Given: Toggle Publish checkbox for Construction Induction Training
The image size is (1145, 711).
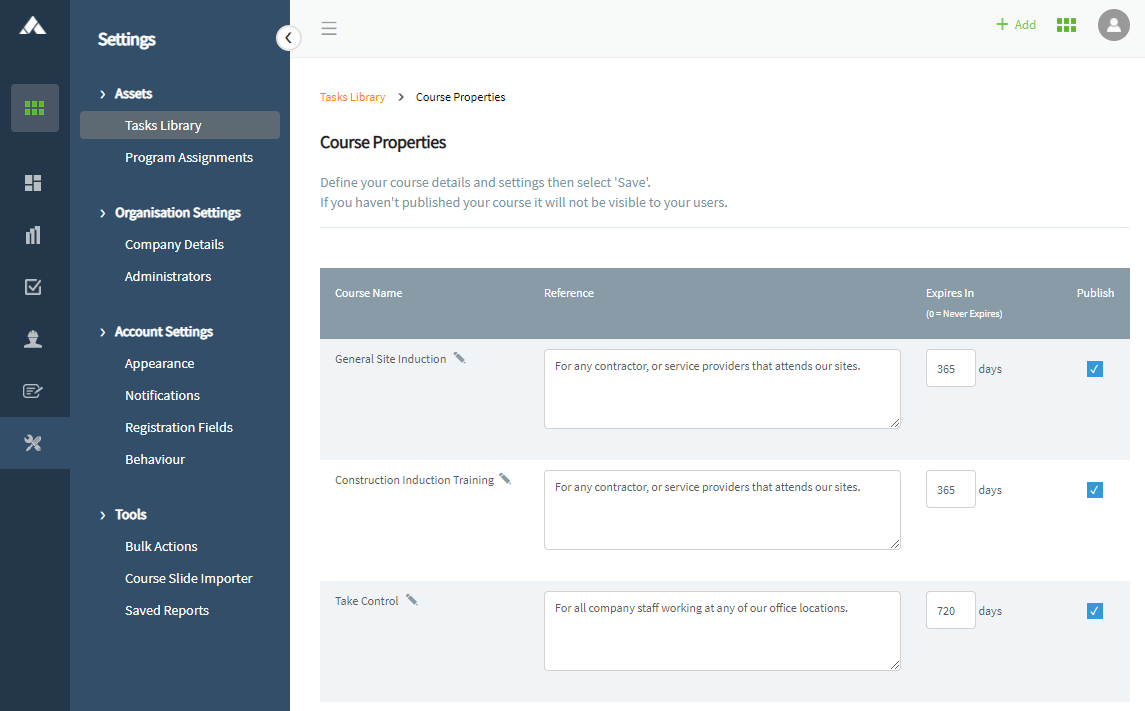Looking at the screenshot, I should coord(1095,490).
